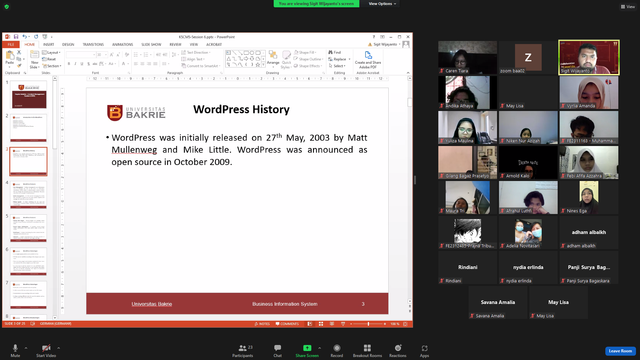Viewport: 640px width, 360px height.
Task: Fit slide to current window
Action: (x=405, y=324)
